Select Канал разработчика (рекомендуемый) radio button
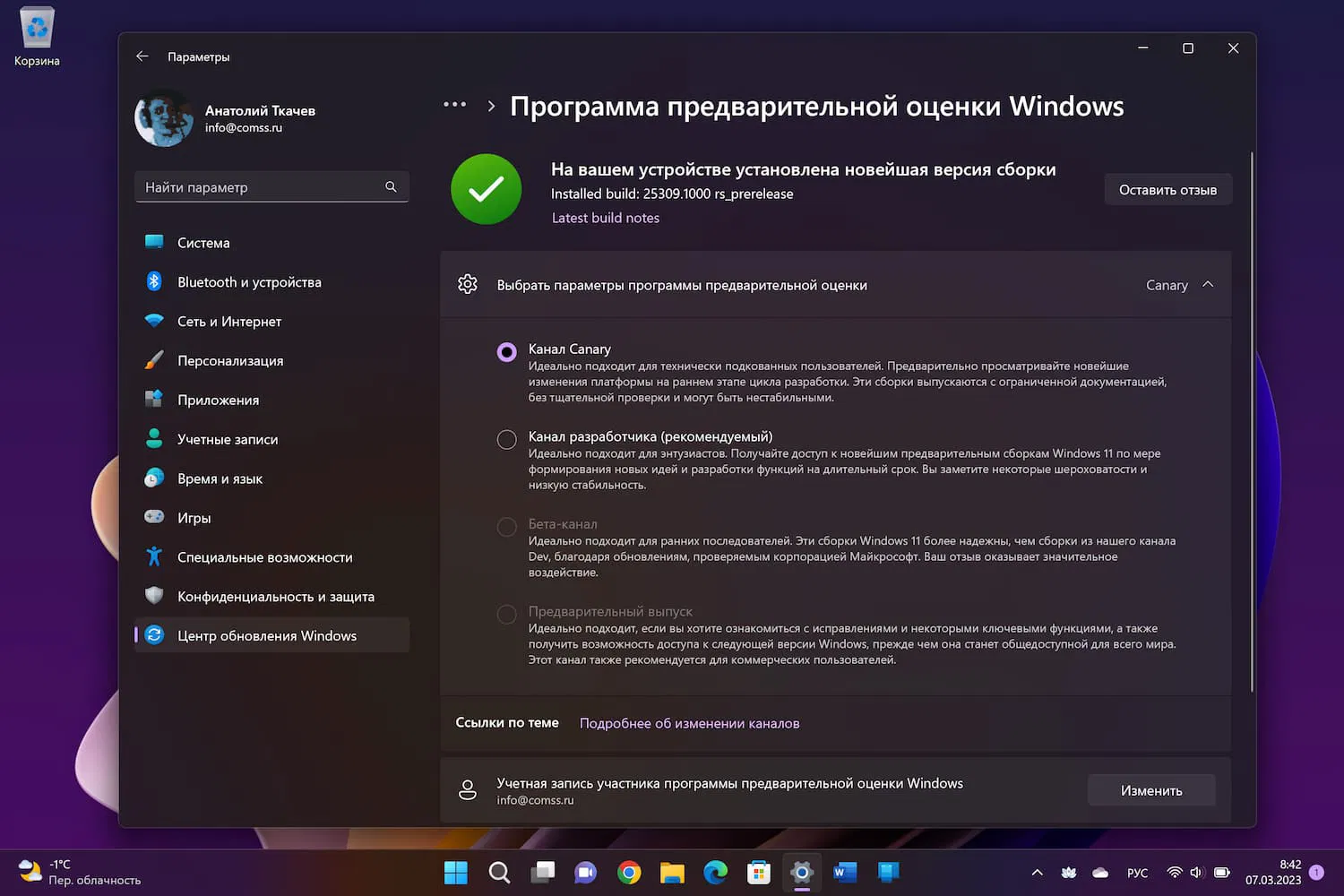 click(x=506, y=440)
